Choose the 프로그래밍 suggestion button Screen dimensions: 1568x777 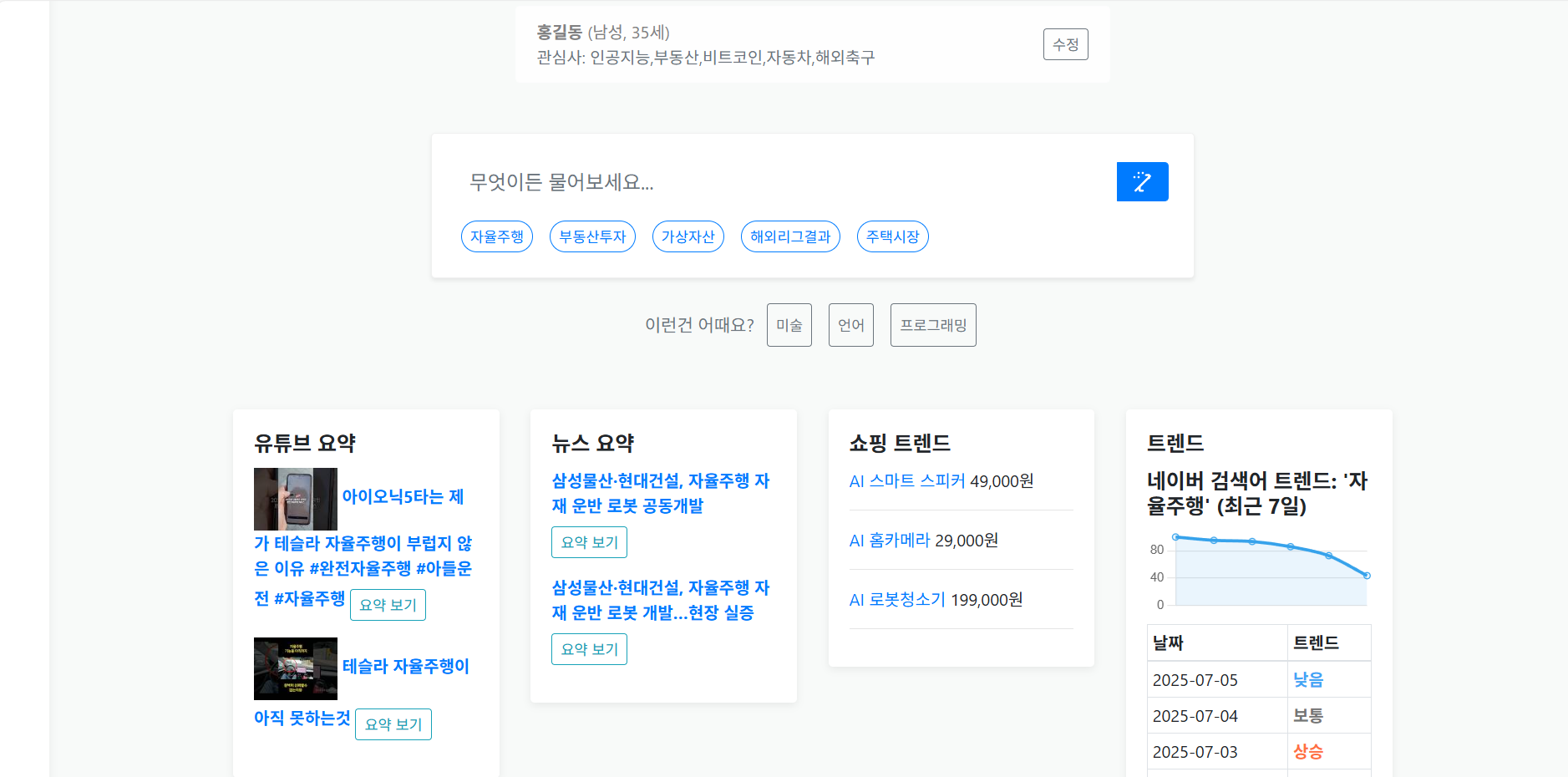point(932,325)
